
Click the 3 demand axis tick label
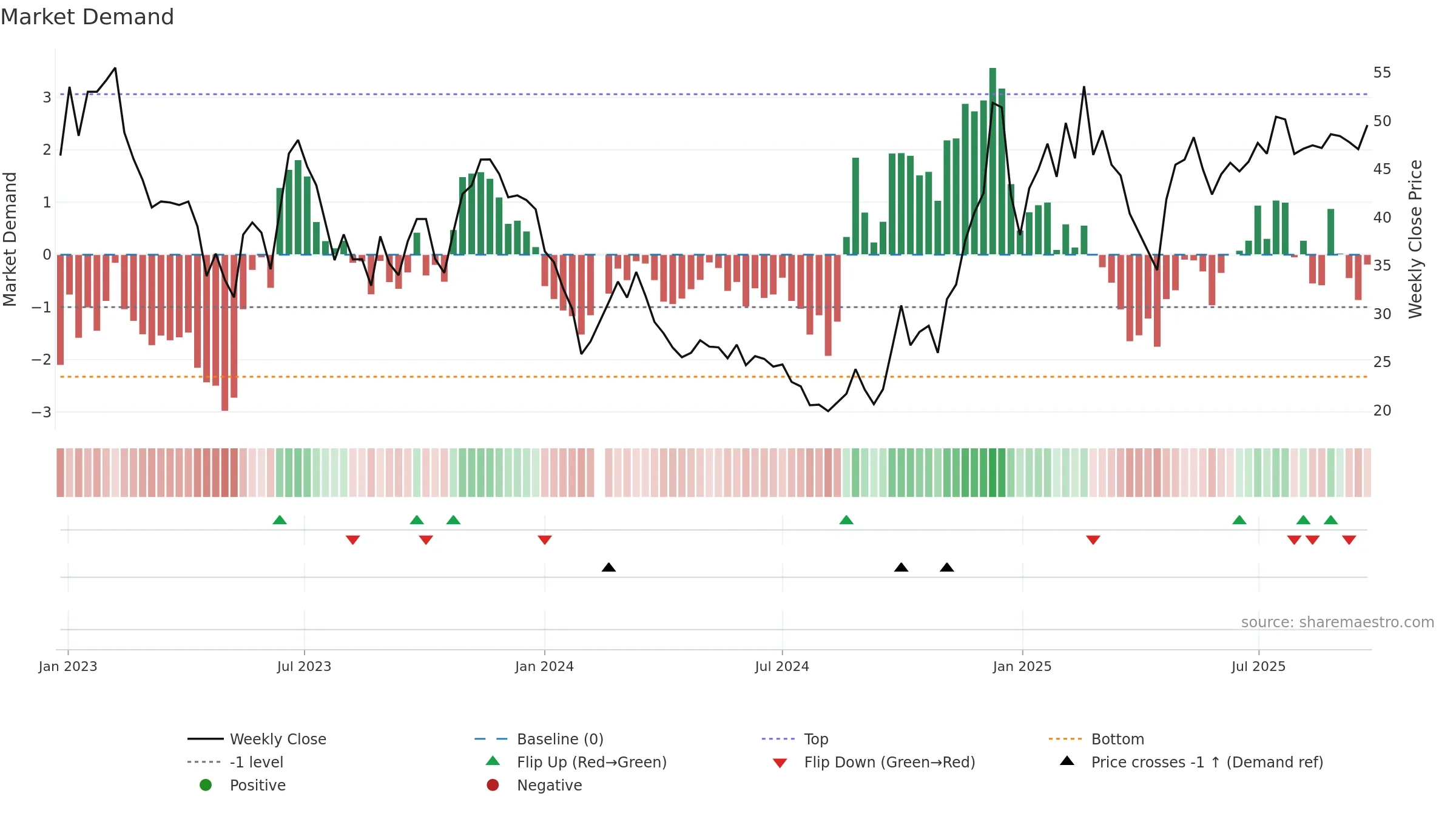point(47,97)
